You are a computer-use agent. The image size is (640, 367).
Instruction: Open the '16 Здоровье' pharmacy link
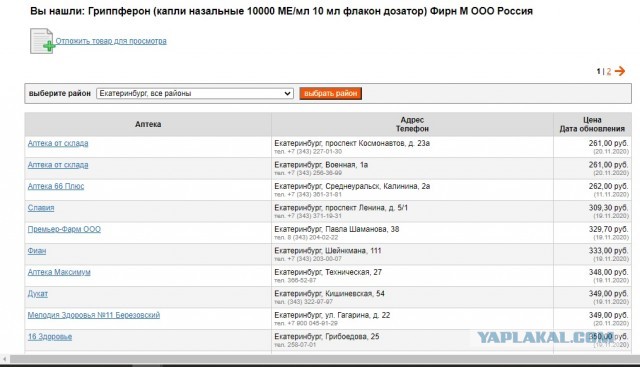(x=50, y=337)
